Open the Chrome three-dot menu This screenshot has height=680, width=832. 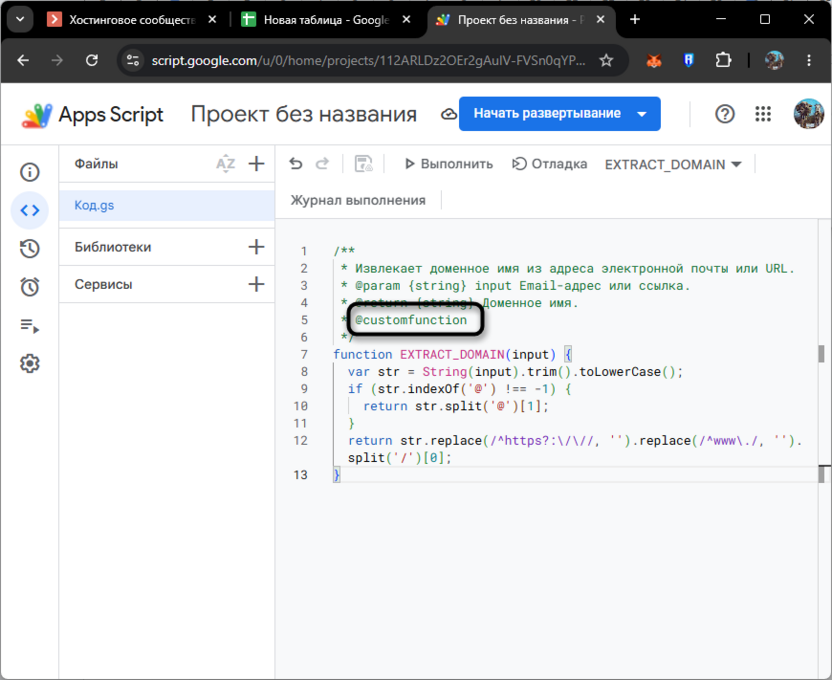[809, 60]
